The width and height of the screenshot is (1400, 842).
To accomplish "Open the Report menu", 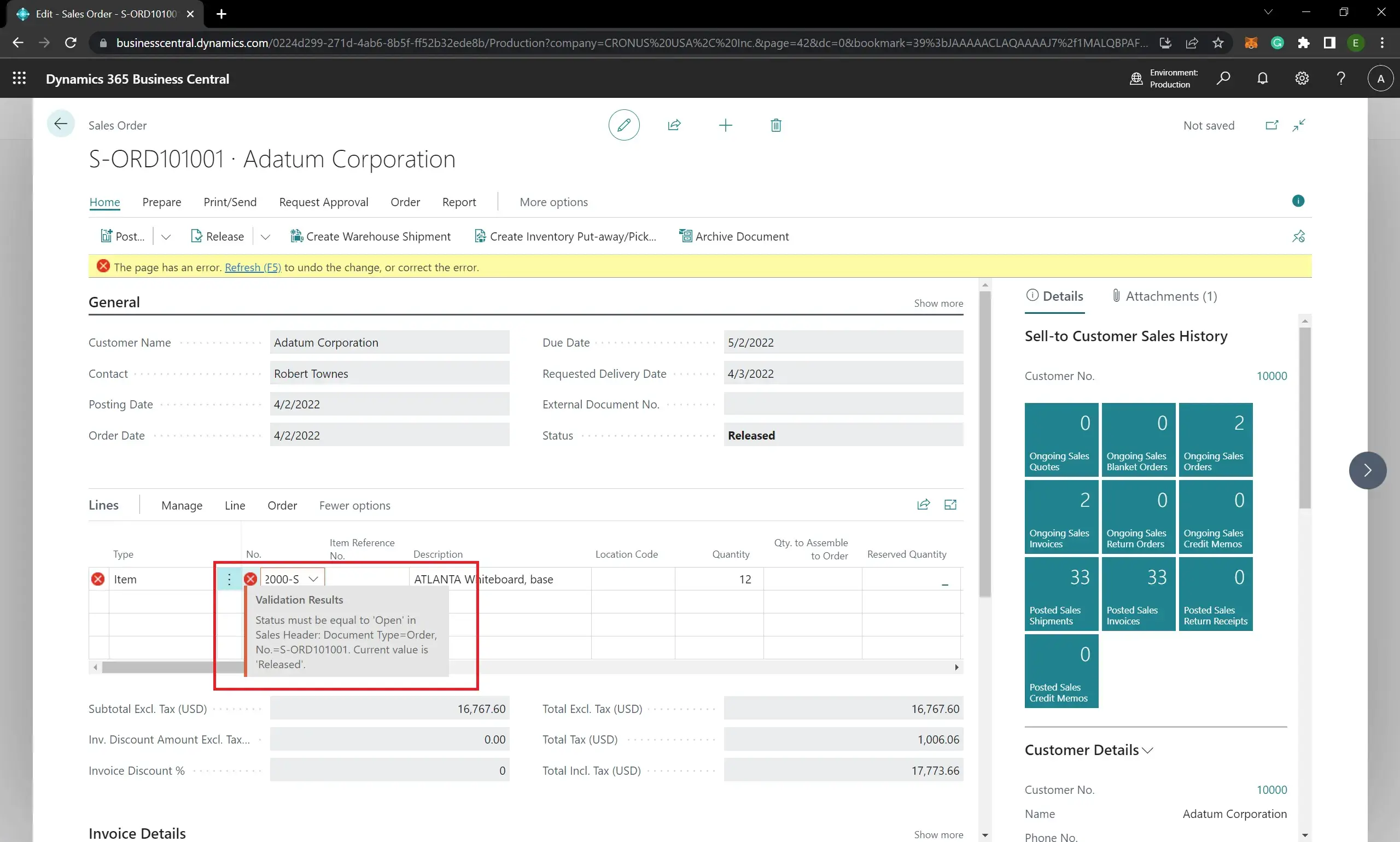I will pos(459,202).
